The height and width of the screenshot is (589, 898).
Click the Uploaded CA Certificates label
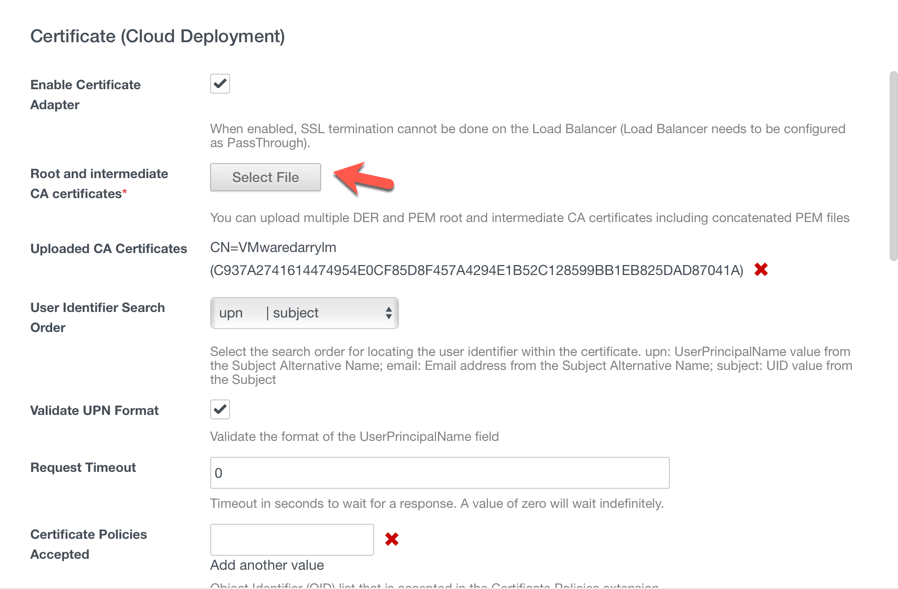[108, 249]
